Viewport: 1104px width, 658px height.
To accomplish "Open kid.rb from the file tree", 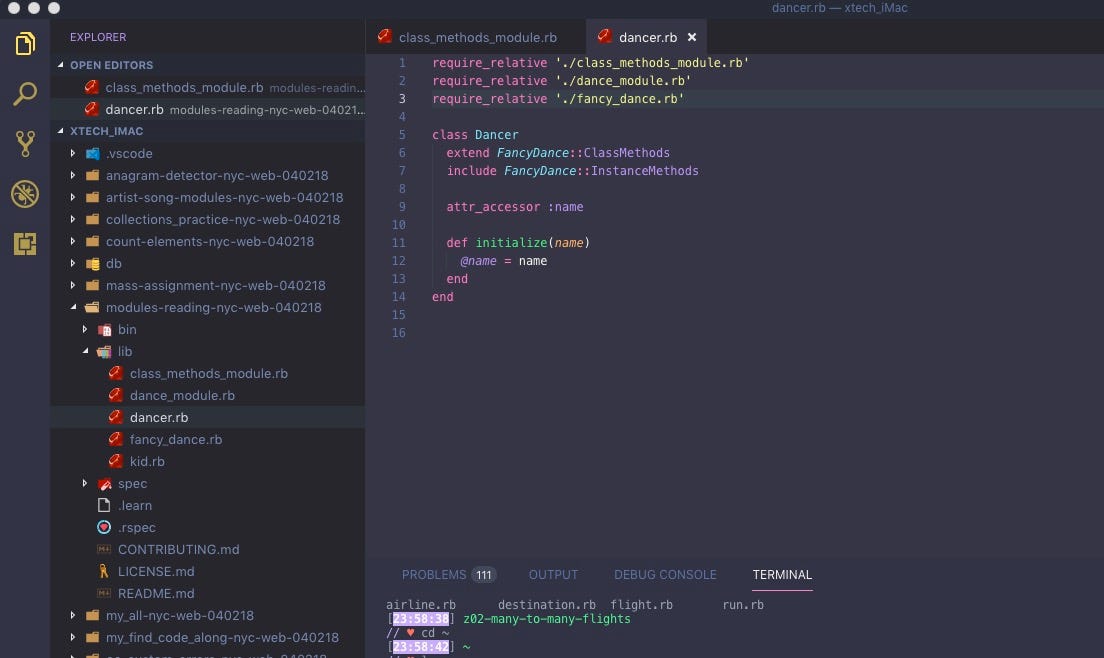I will click(x=147, y=461).
